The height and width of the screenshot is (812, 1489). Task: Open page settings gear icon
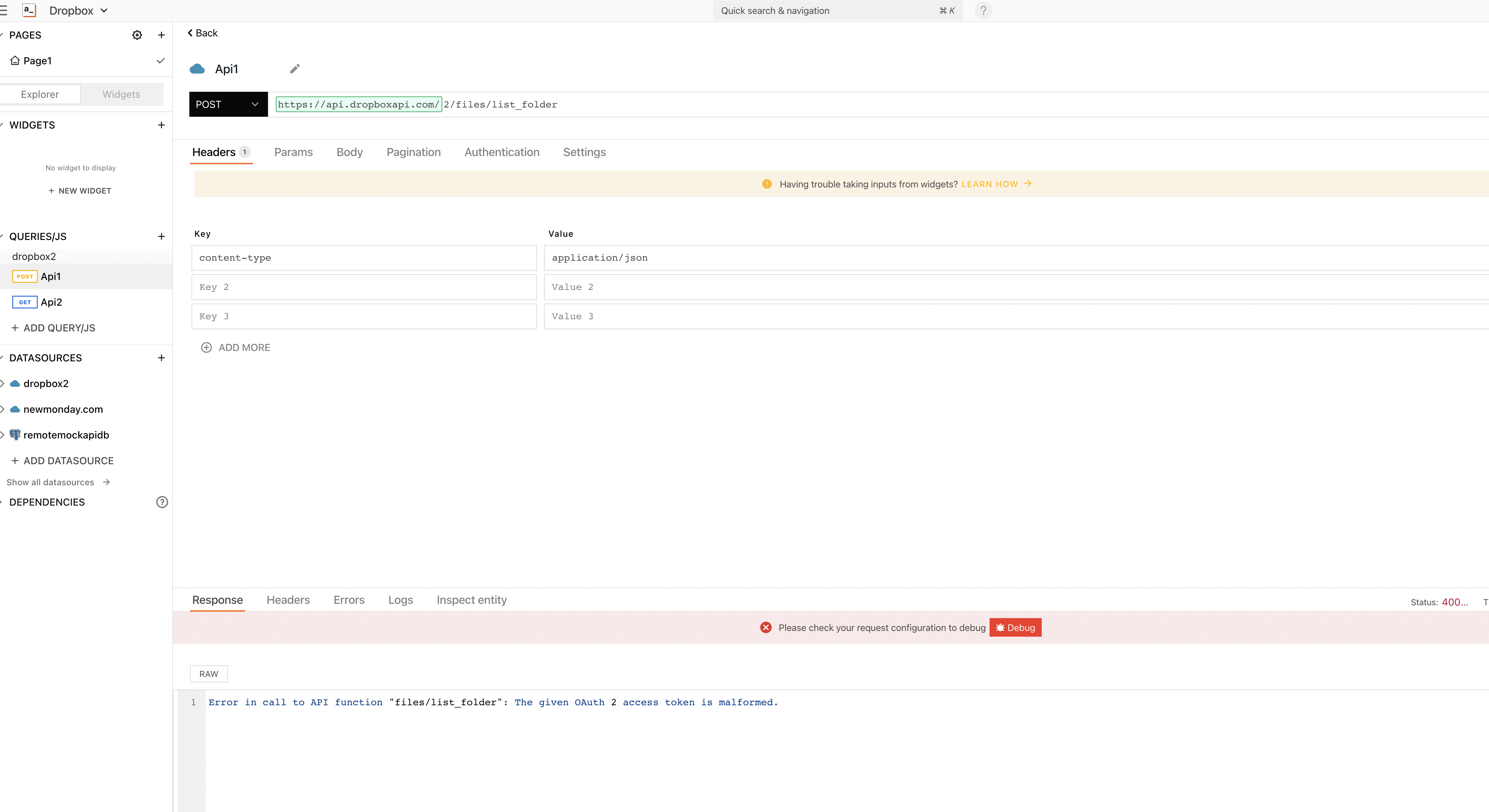click(x=137, y=35)
